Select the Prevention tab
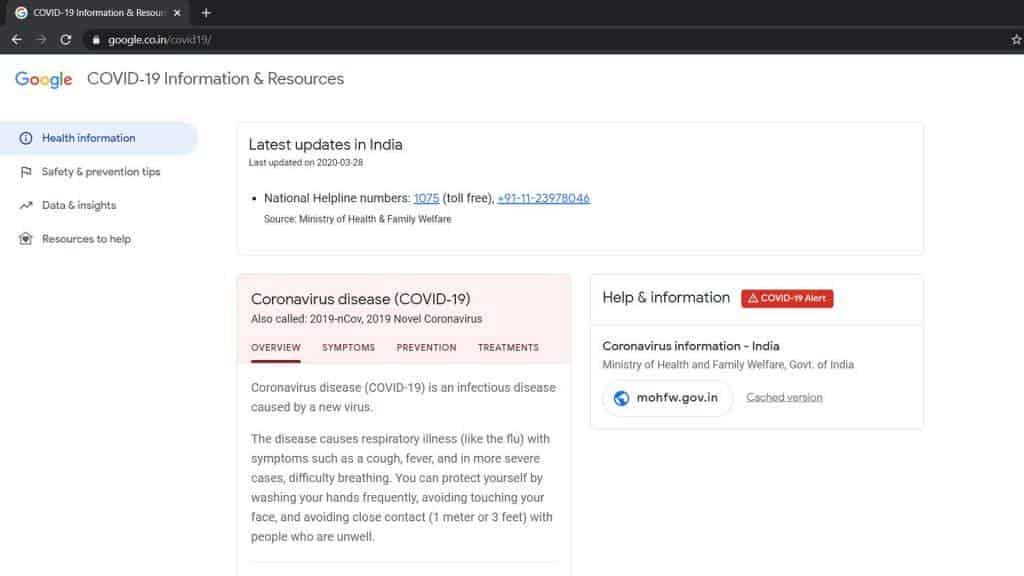The image size is (1024, 576). coord(426,348)
